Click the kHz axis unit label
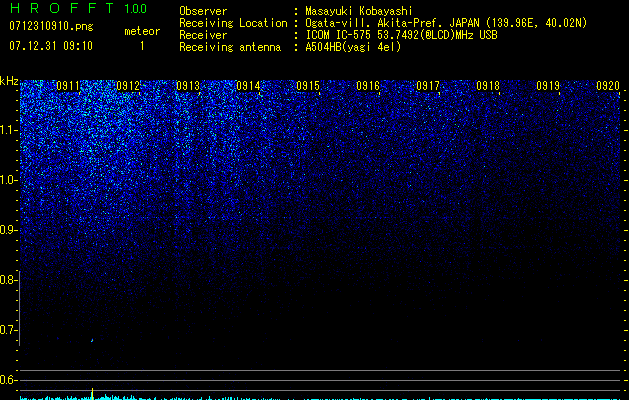The image size is (629, 400). pos(9,81)
